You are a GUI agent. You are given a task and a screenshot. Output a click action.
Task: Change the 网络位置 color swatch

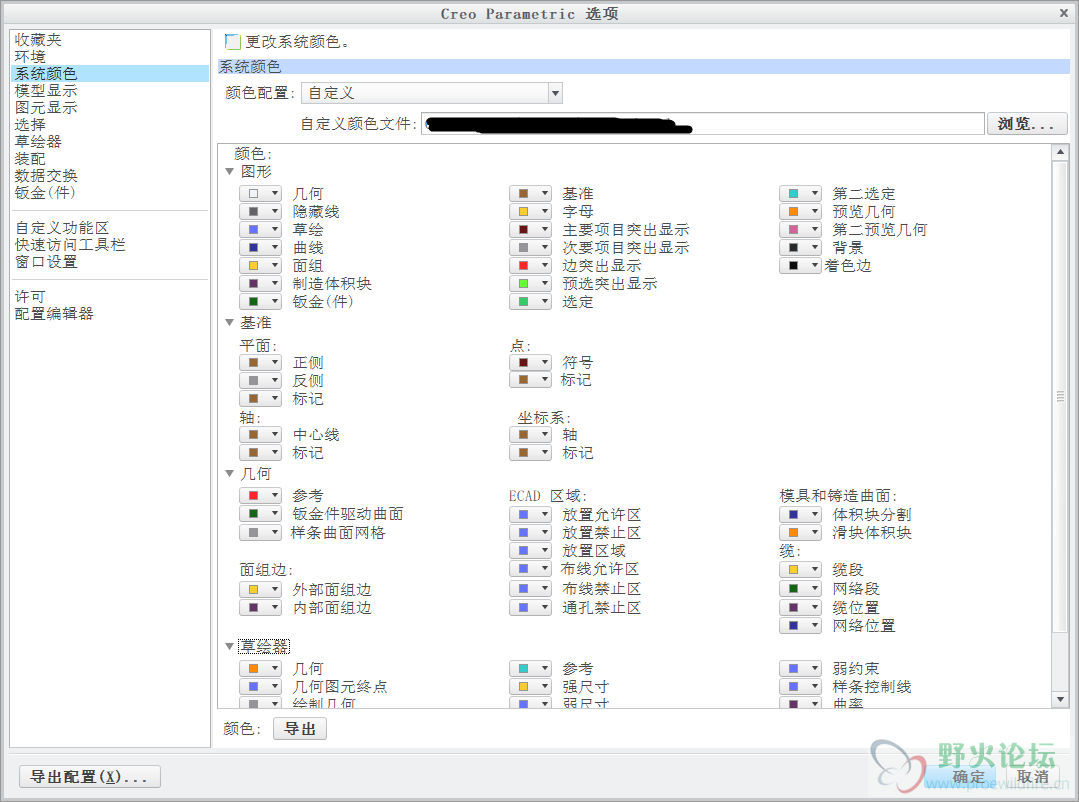click(x=800, y=625)
